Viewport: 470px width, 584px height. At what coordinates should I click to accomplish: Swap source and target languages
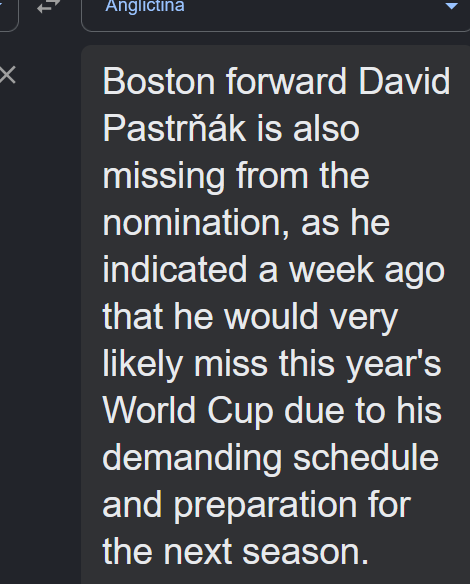48,6
